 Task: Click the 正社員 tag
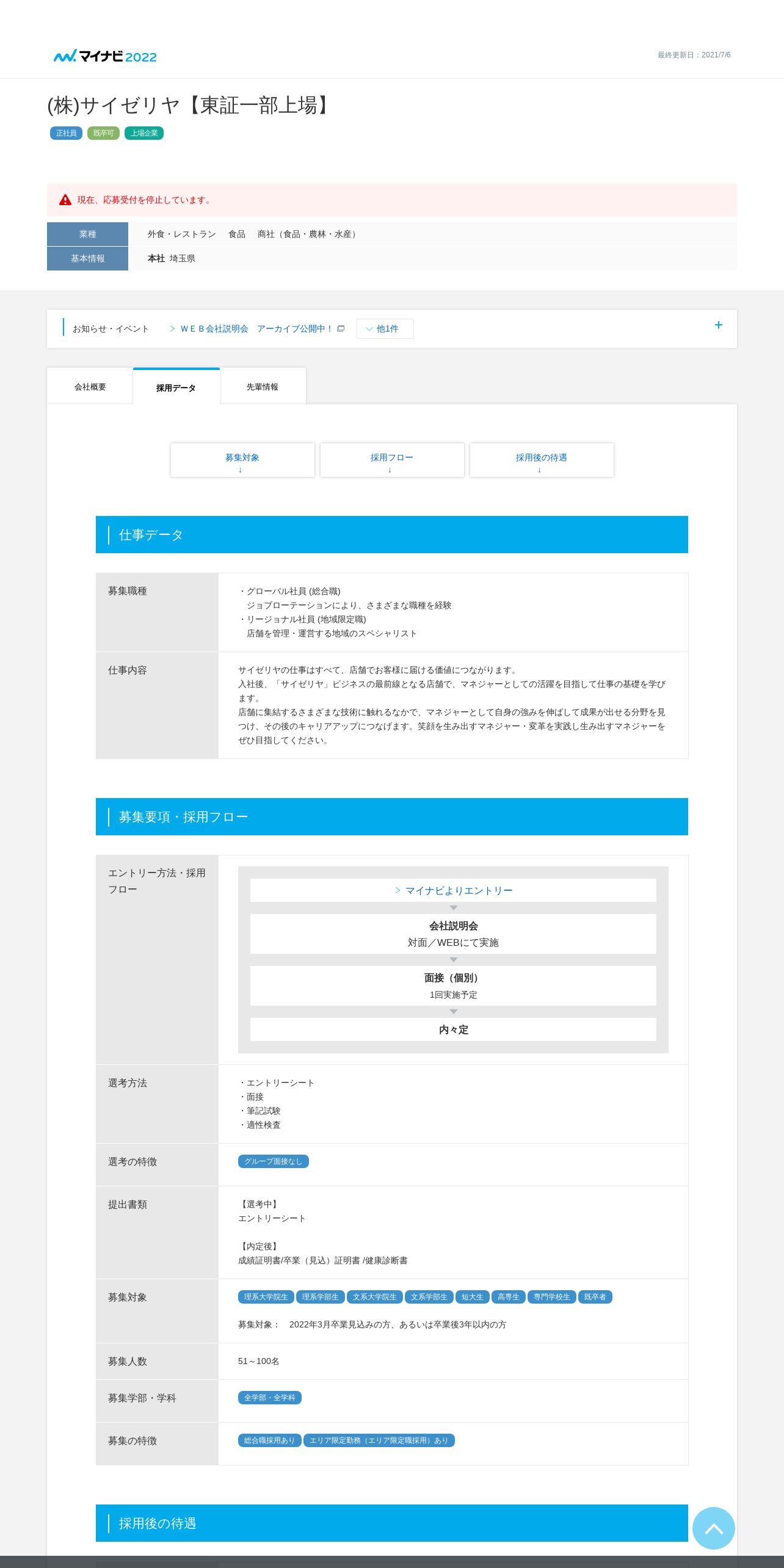(66, 133)
